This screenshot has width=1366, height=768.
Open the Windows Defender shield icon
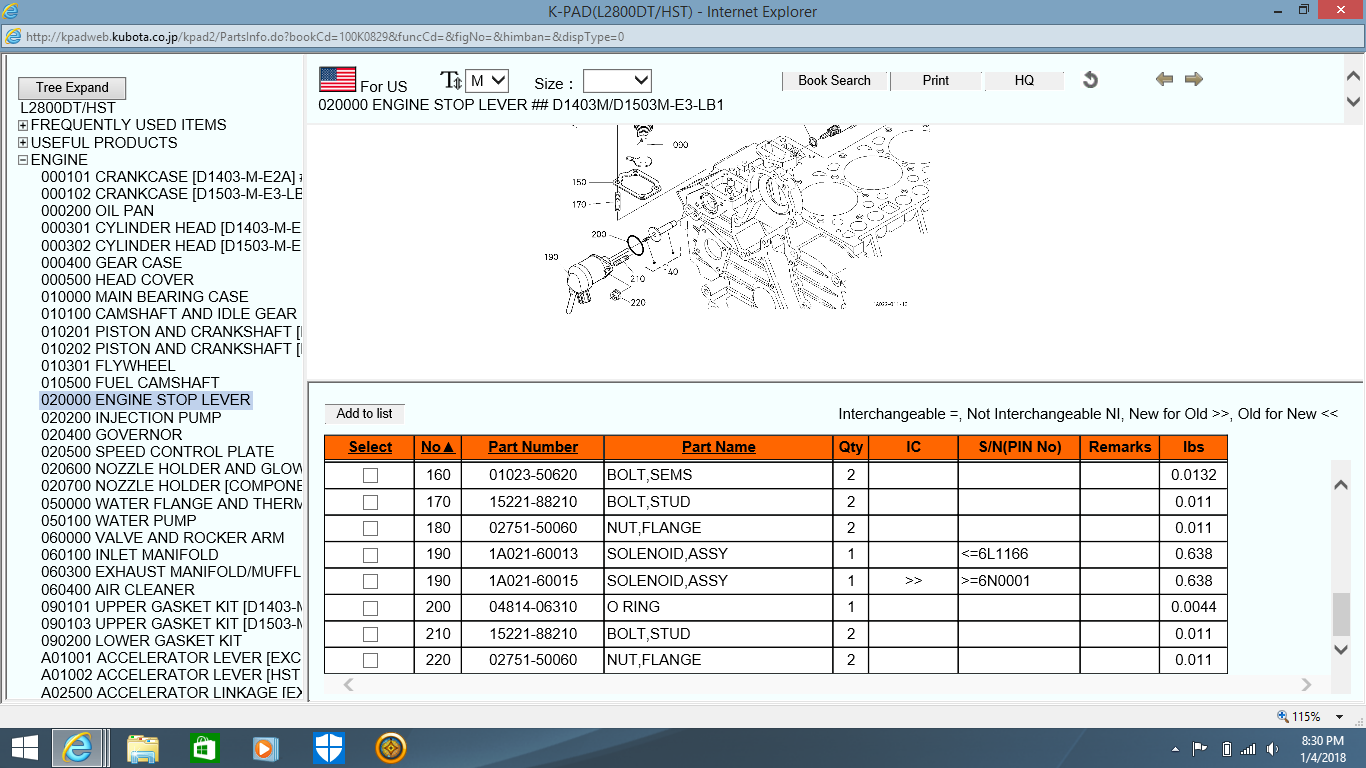(329, 748)
